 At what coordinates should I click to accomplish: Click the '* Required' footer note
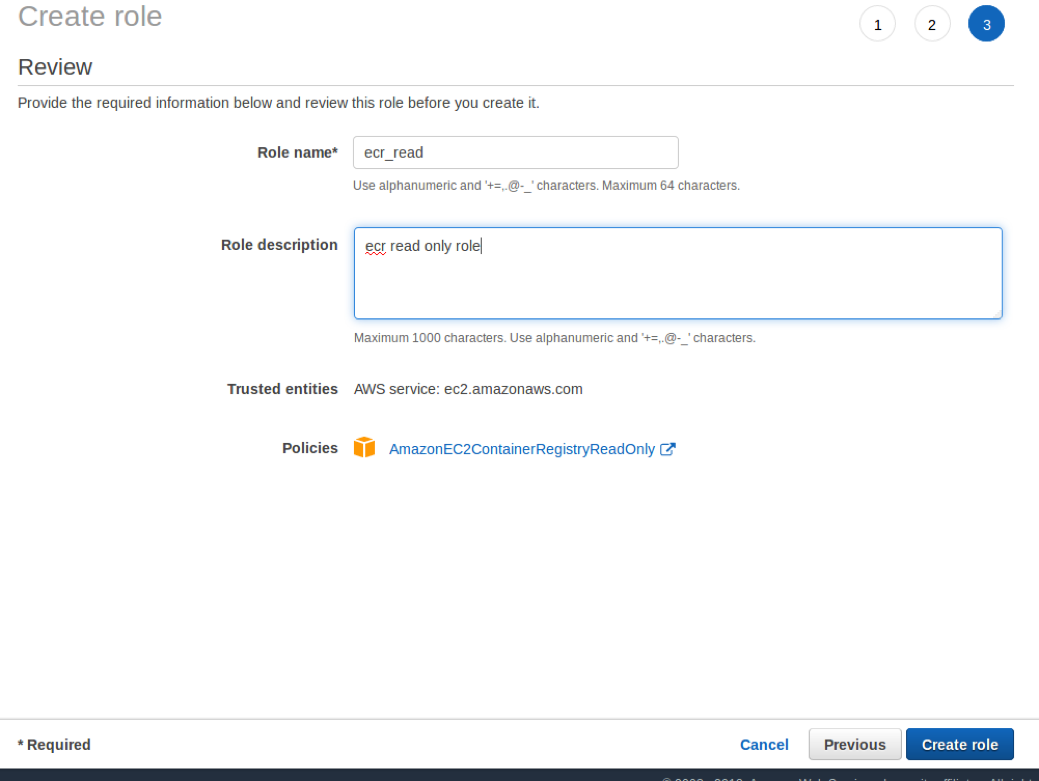pyautogui.click(x=54, y=745)
